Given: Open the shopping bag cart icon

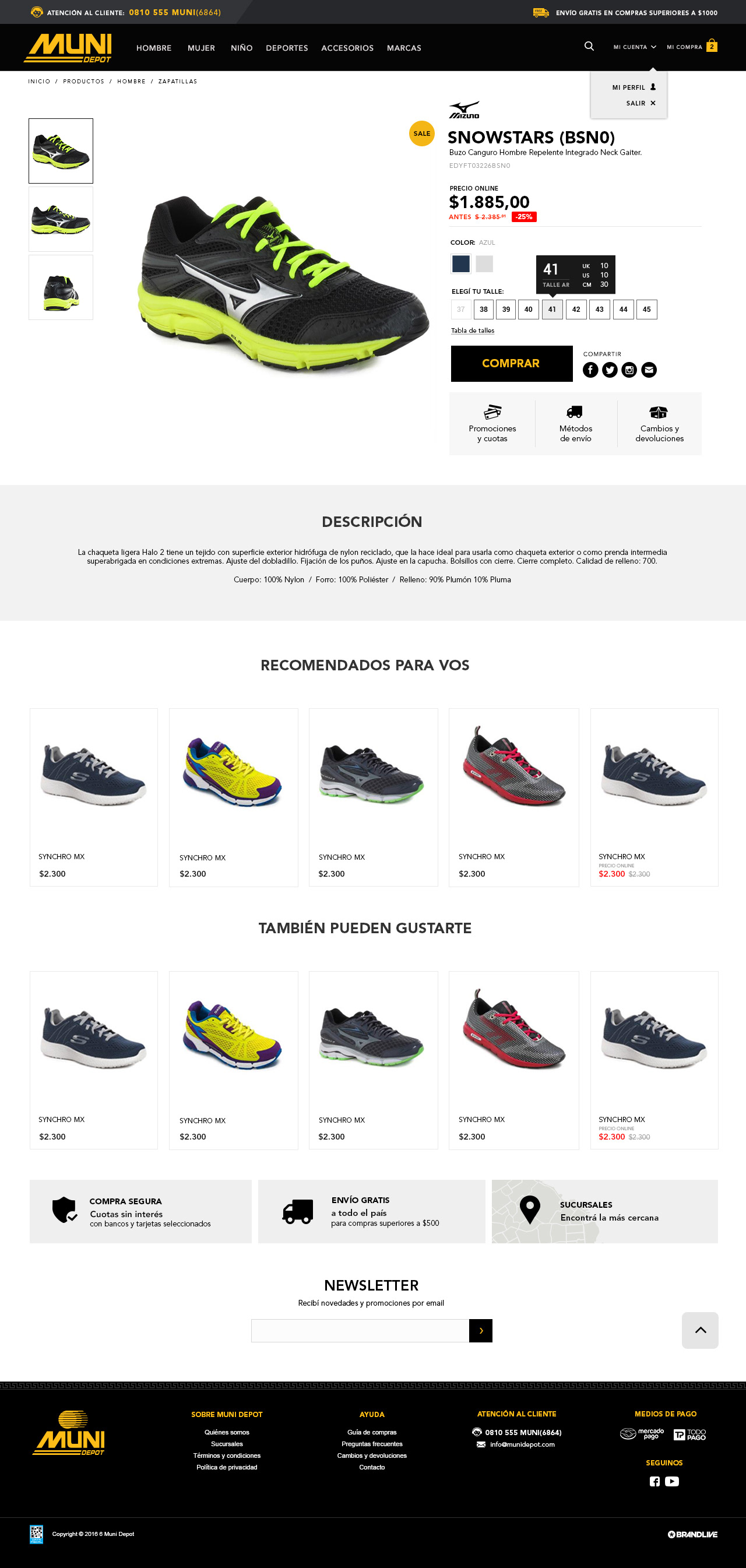Looking at the screenshot, I should [x=711, y=45].
